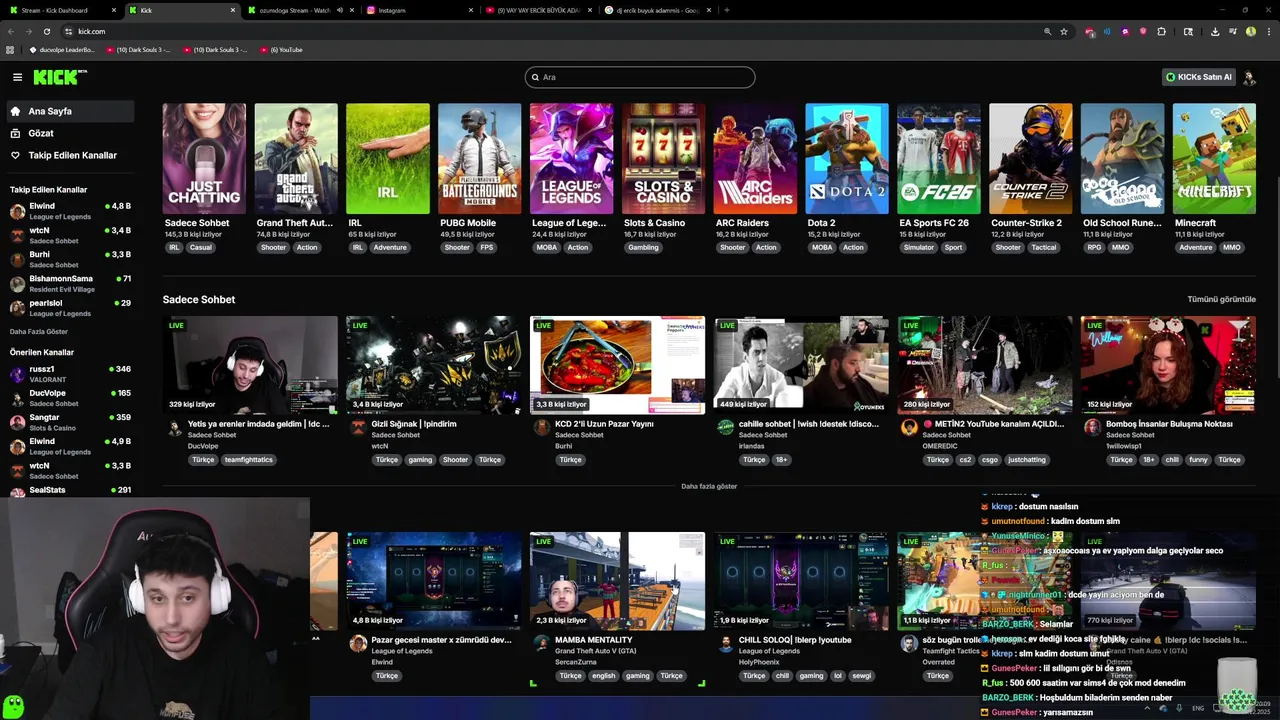
Task: Reload the kick.com page
Action: pyautogui.click(x=46, y=31)
